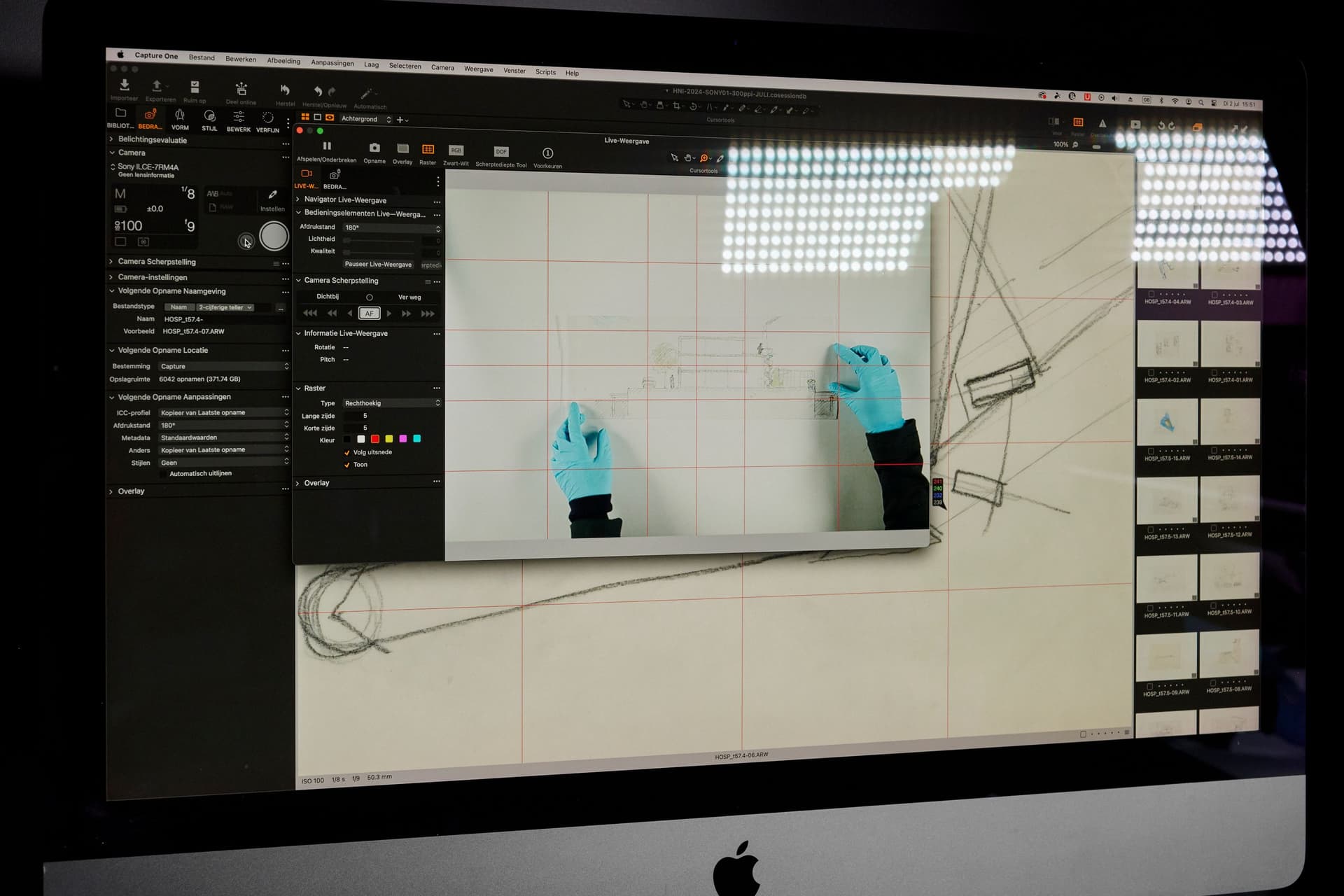Click the Pauseer Live-Weergave button
This screenshot has height=896, width=1344.
coord(378,265)
